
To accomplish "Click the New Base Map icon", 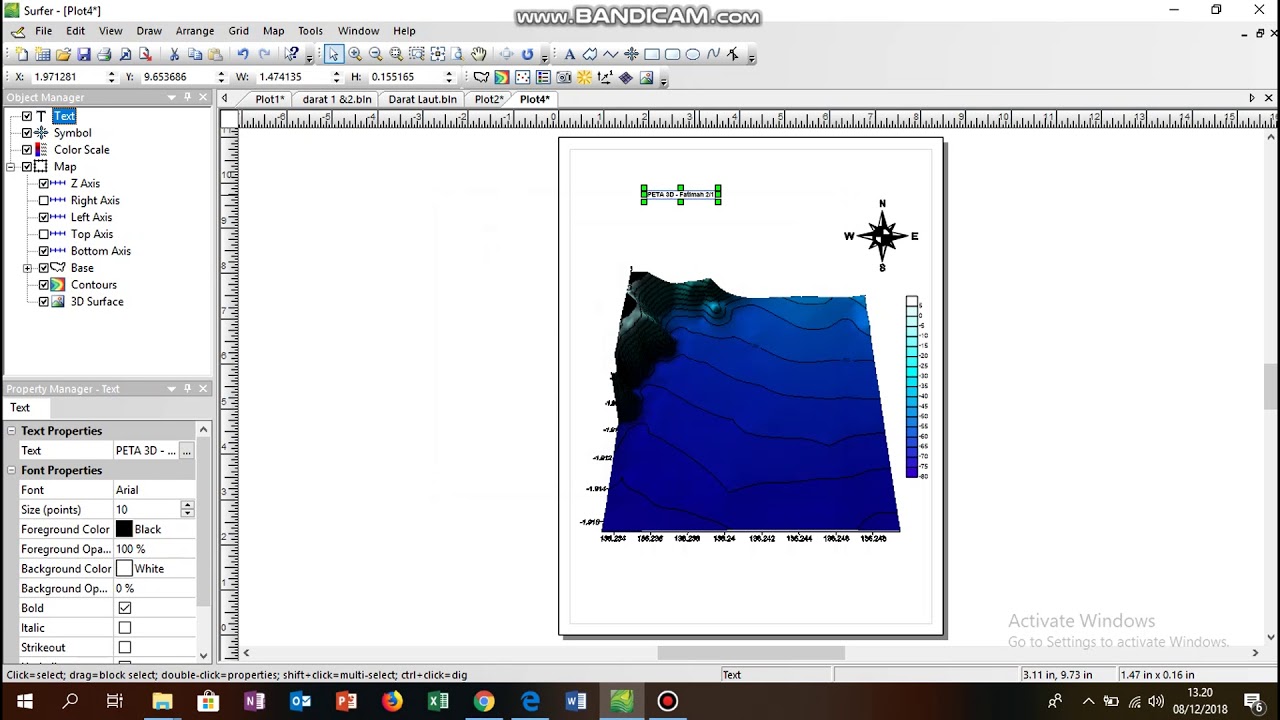I will click(481, 77).
